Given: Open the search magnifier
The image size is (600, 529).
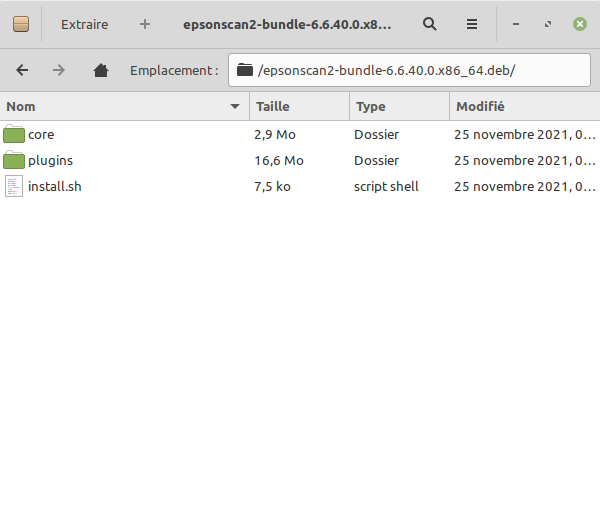Looking at the screenshot, I should pos(430,24).
